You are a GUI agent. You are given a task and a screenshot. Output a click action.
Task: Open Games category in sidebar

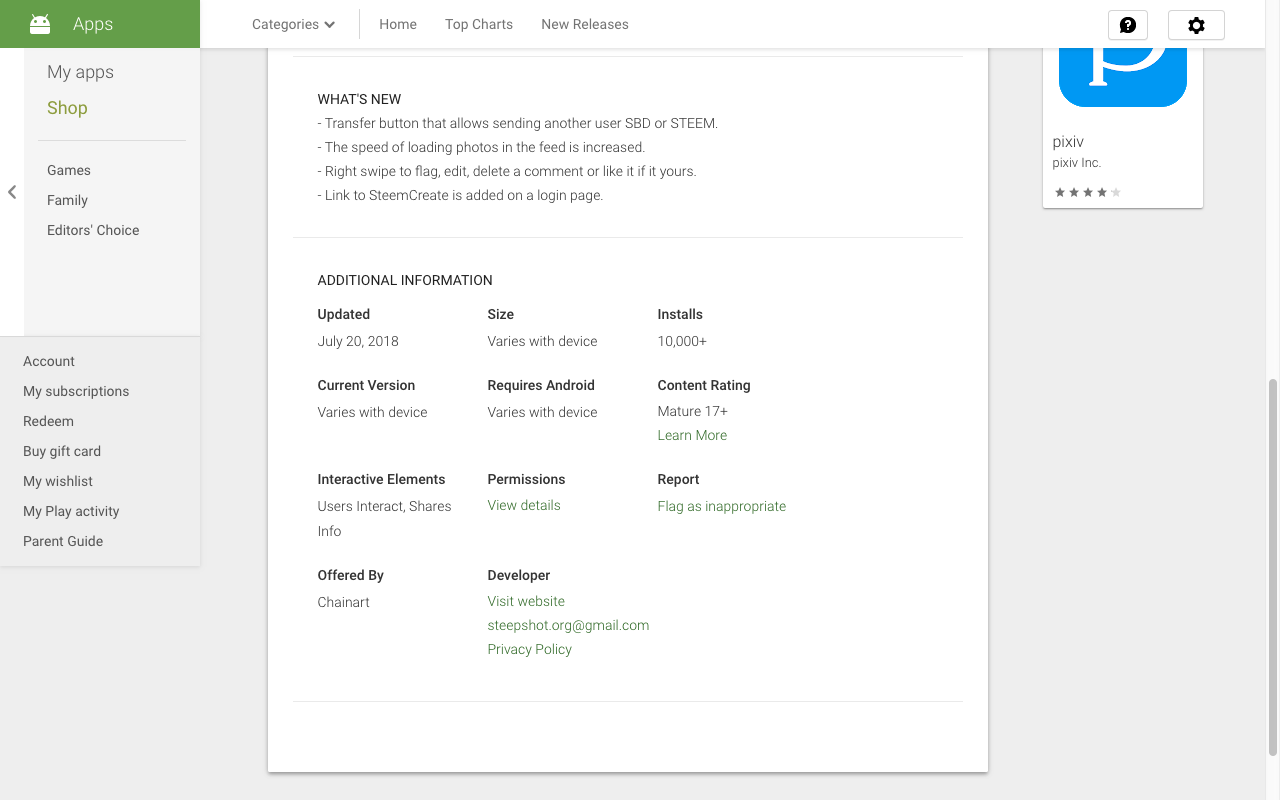(69, 170)
